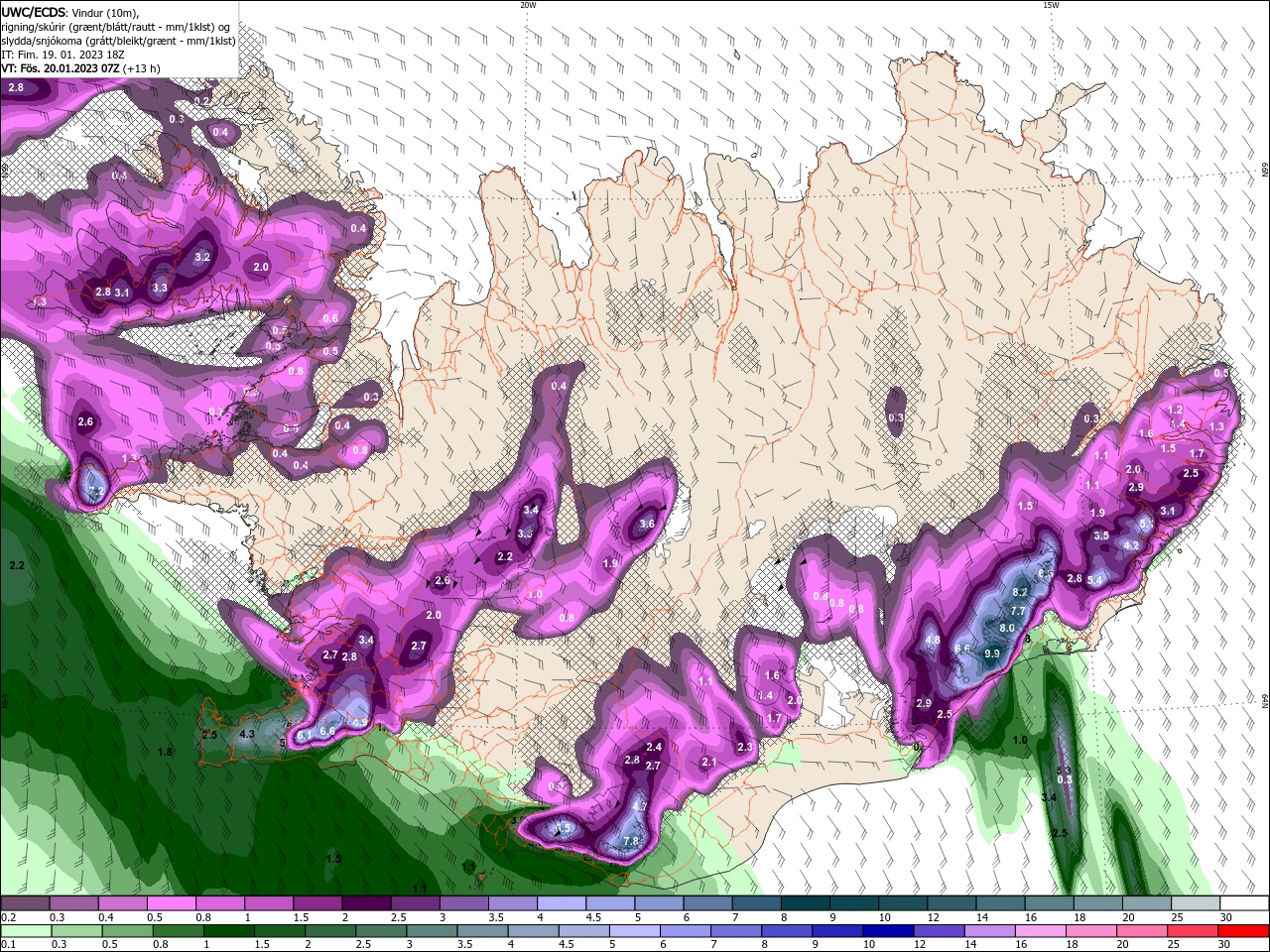Click the 'slydda/snjókoma' legend description line

(x=118, y=41)
